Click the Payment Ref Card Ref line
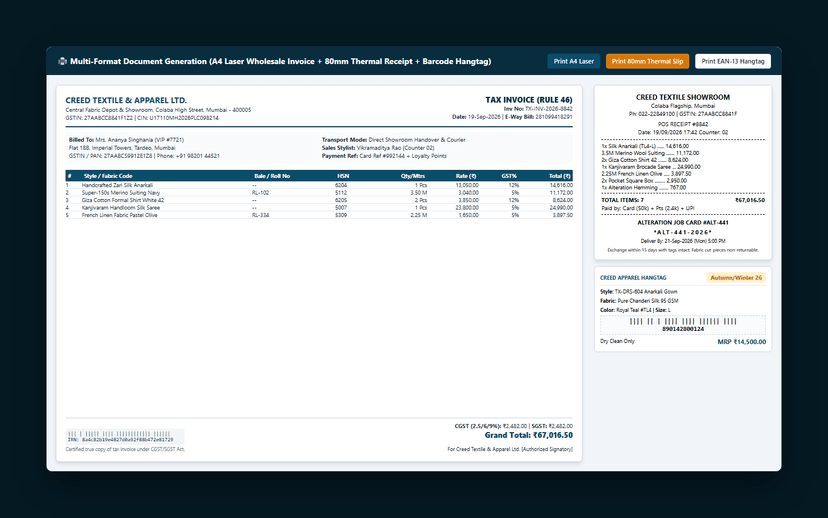The height and width of the screenshot is (518, 828). tap(384, 156)
